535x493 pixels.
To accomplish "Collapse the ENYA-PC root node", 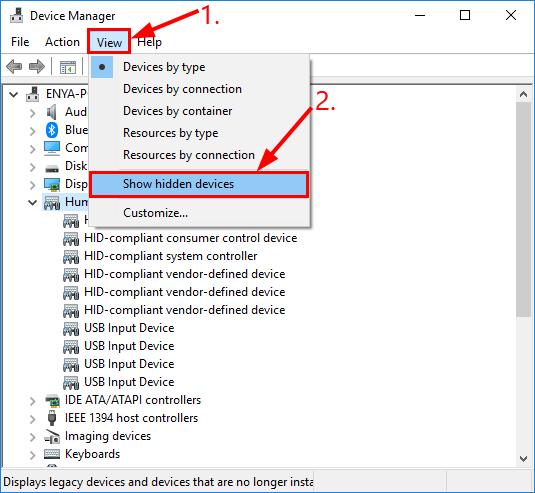I will coord(13,94).
